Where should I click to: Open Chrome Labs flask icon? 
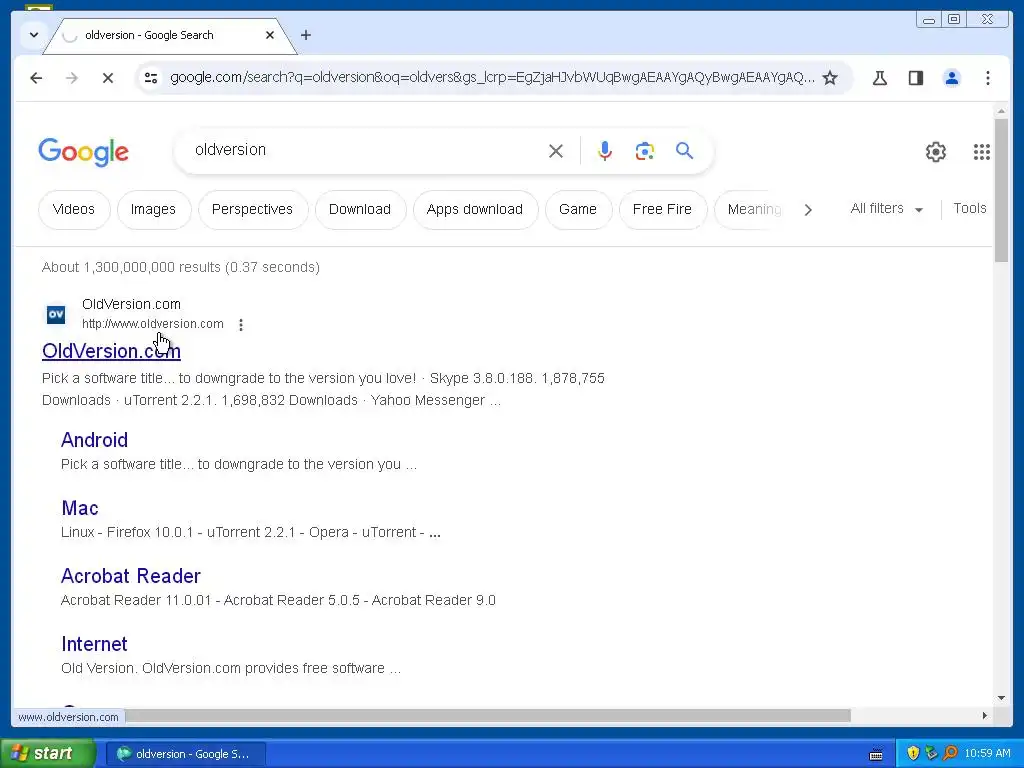click(880, 78)
